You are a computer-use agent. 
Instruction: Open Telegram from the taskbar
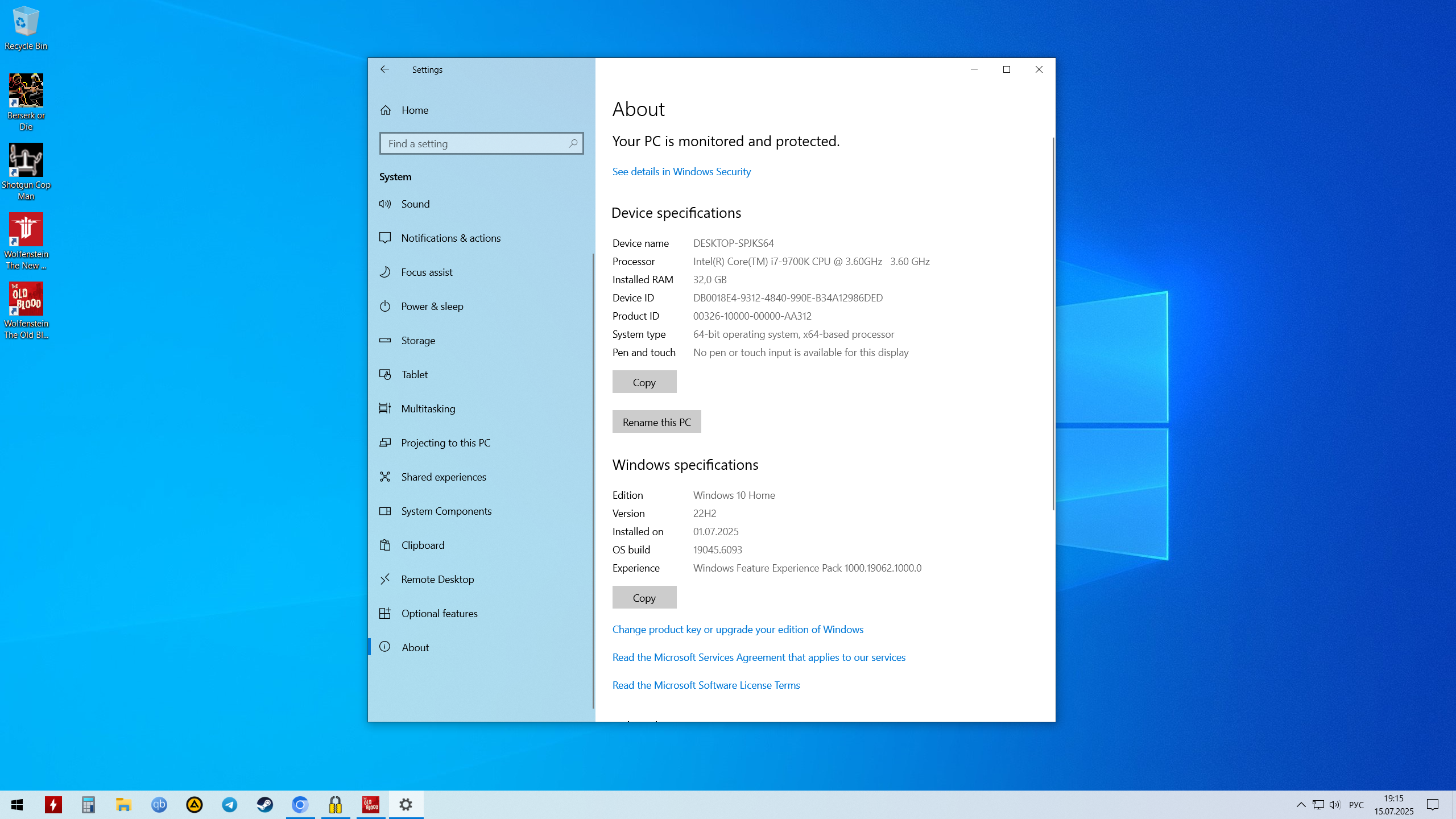tap(230, 805)
